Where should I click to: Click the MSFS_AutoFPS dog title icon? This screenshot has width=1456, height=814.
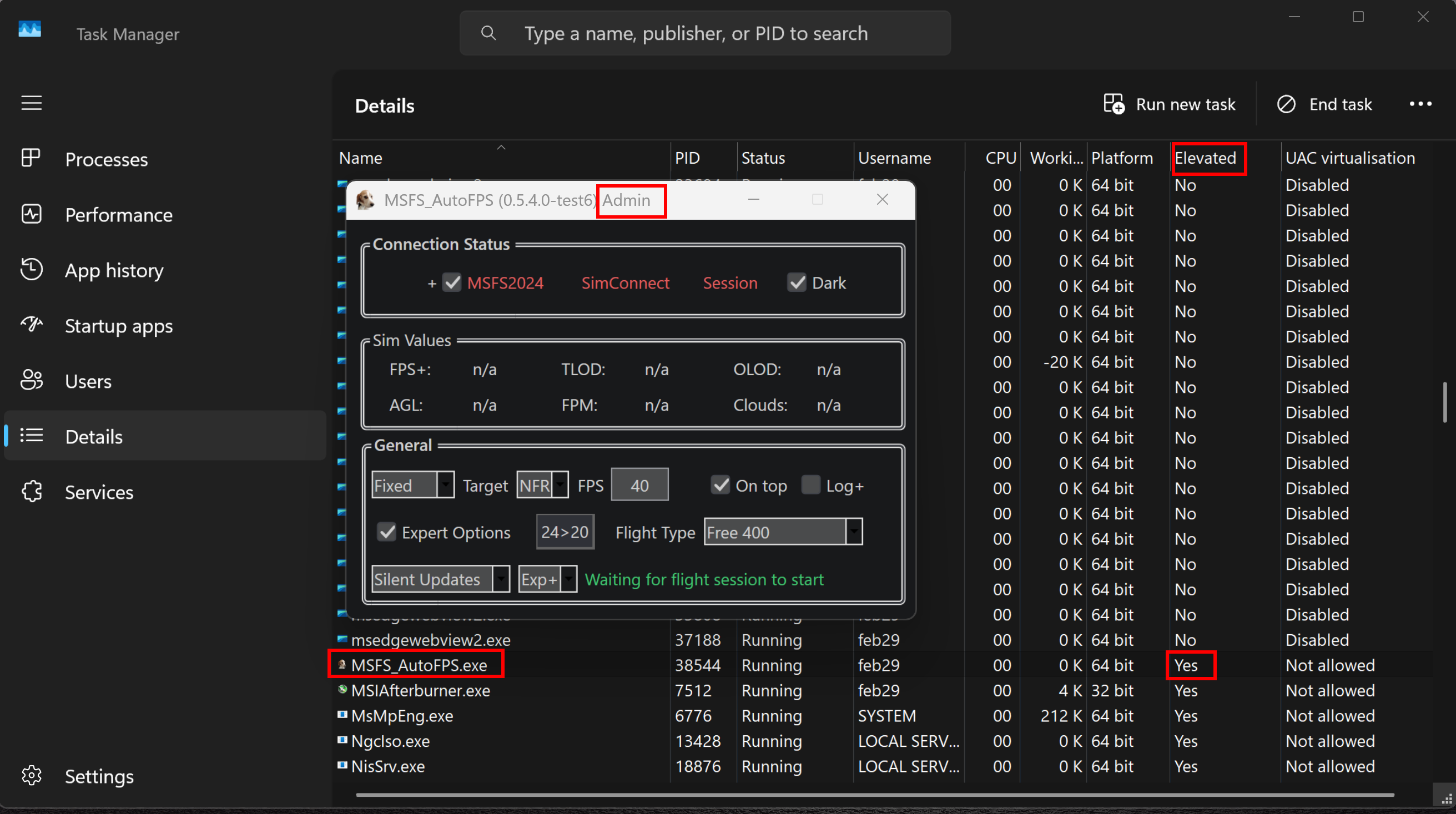[x=365, y=199]
